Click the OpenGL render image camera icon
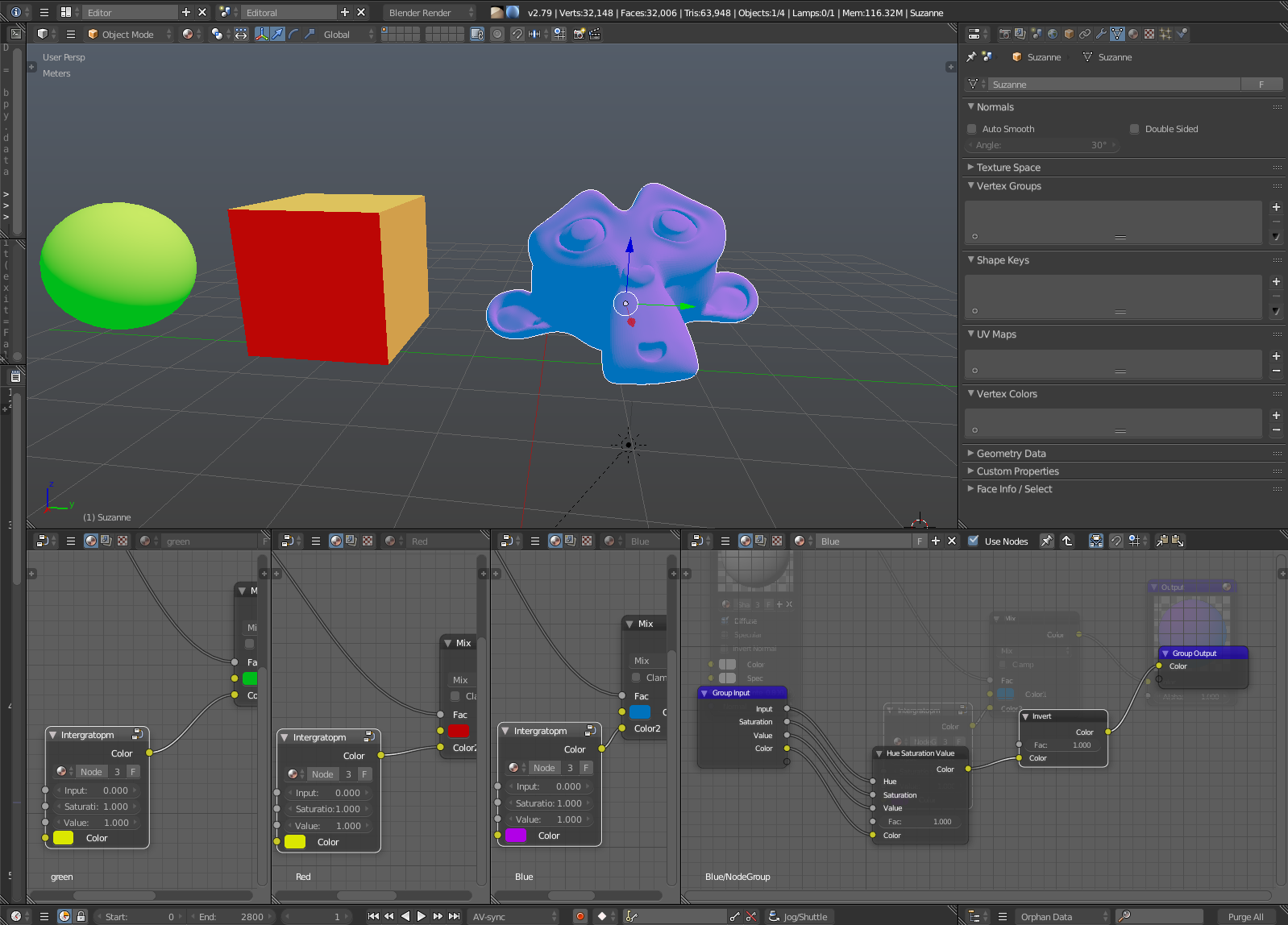 [579, 34]
